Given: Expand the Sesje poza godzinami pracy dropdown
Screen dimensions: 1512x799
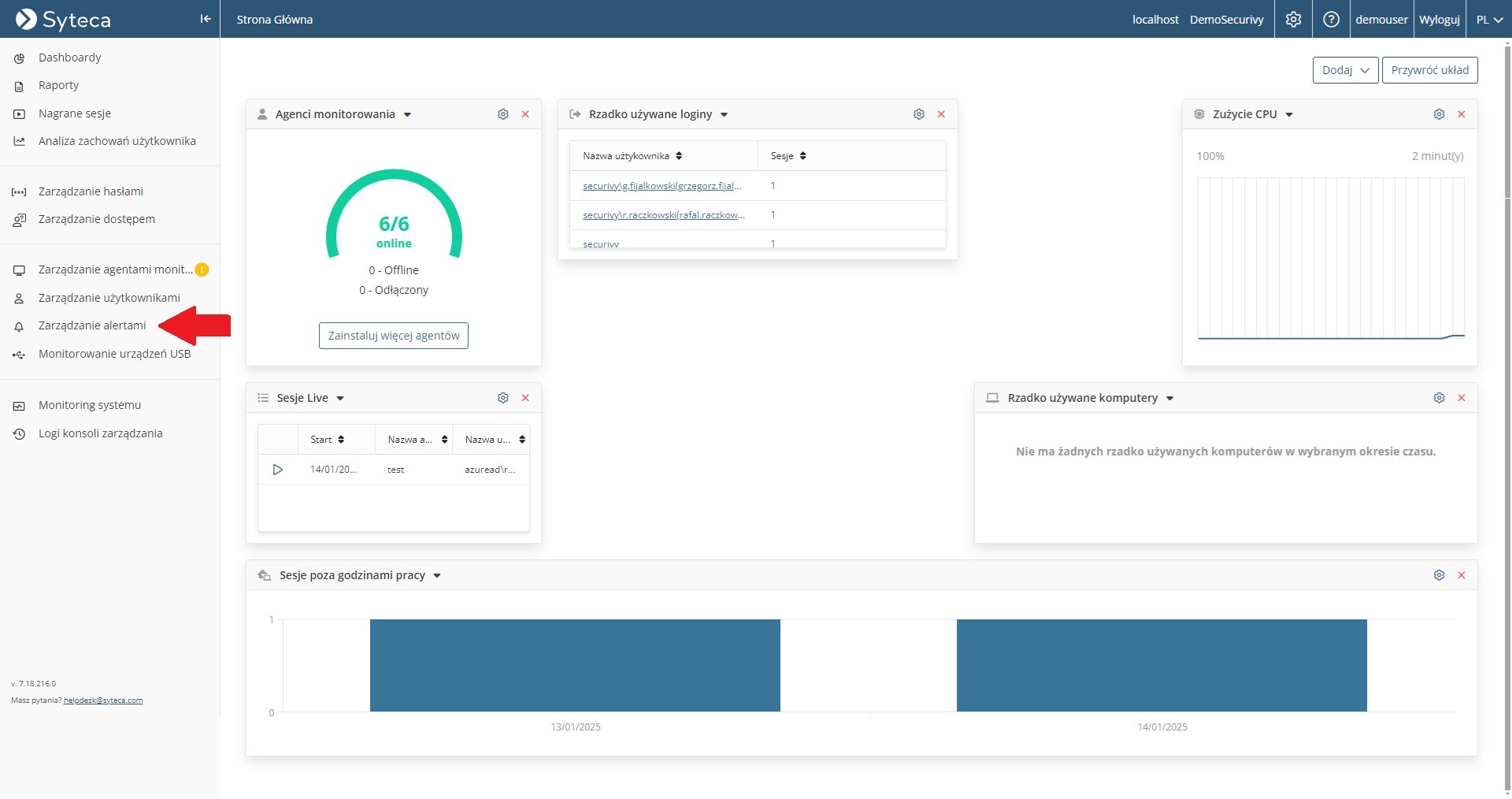Looking at the screenshot, I should (437, 576).
